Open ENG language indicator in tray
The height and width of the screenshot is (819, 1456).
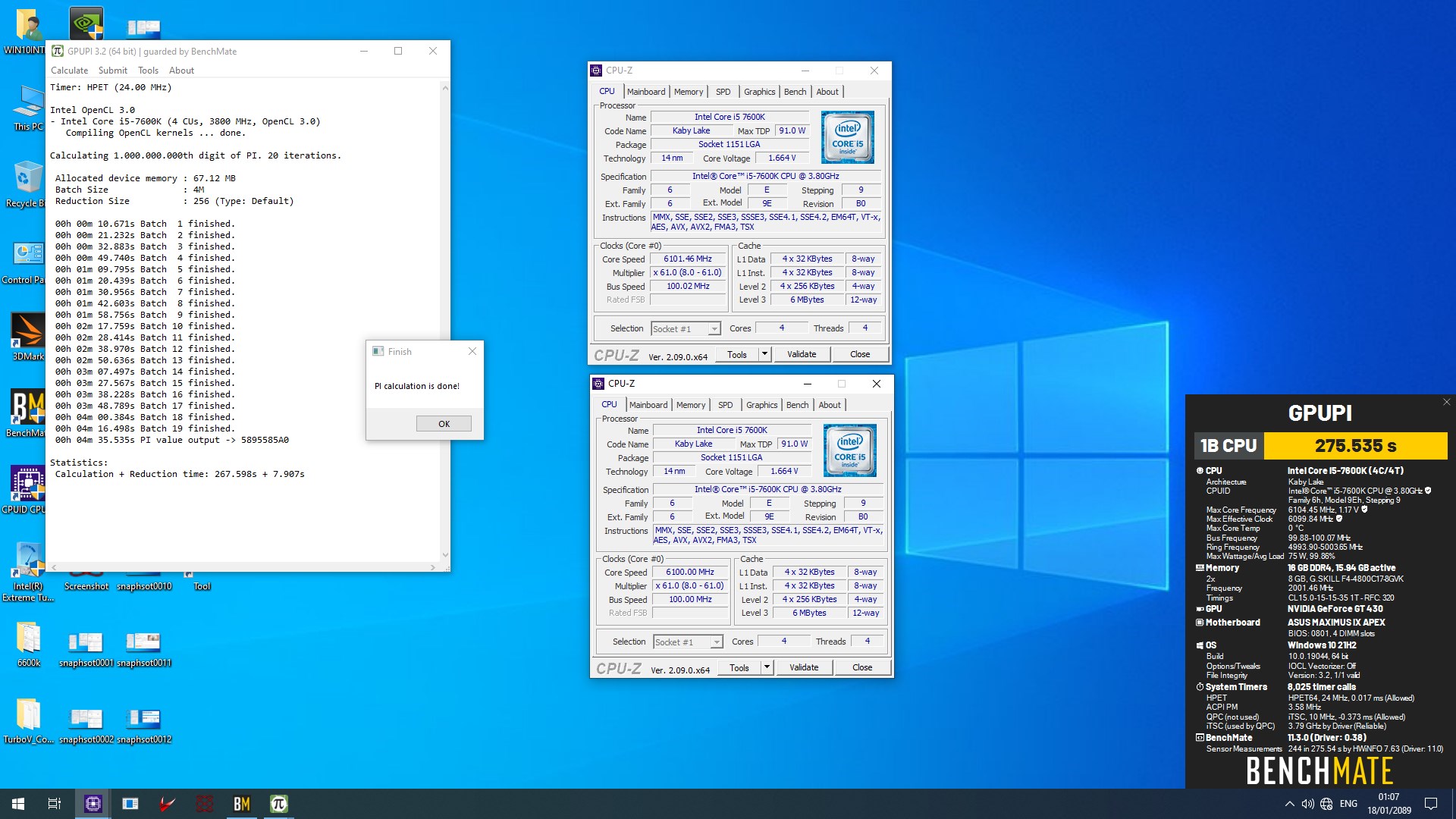pyautogui.click(x=1348, y=804)
